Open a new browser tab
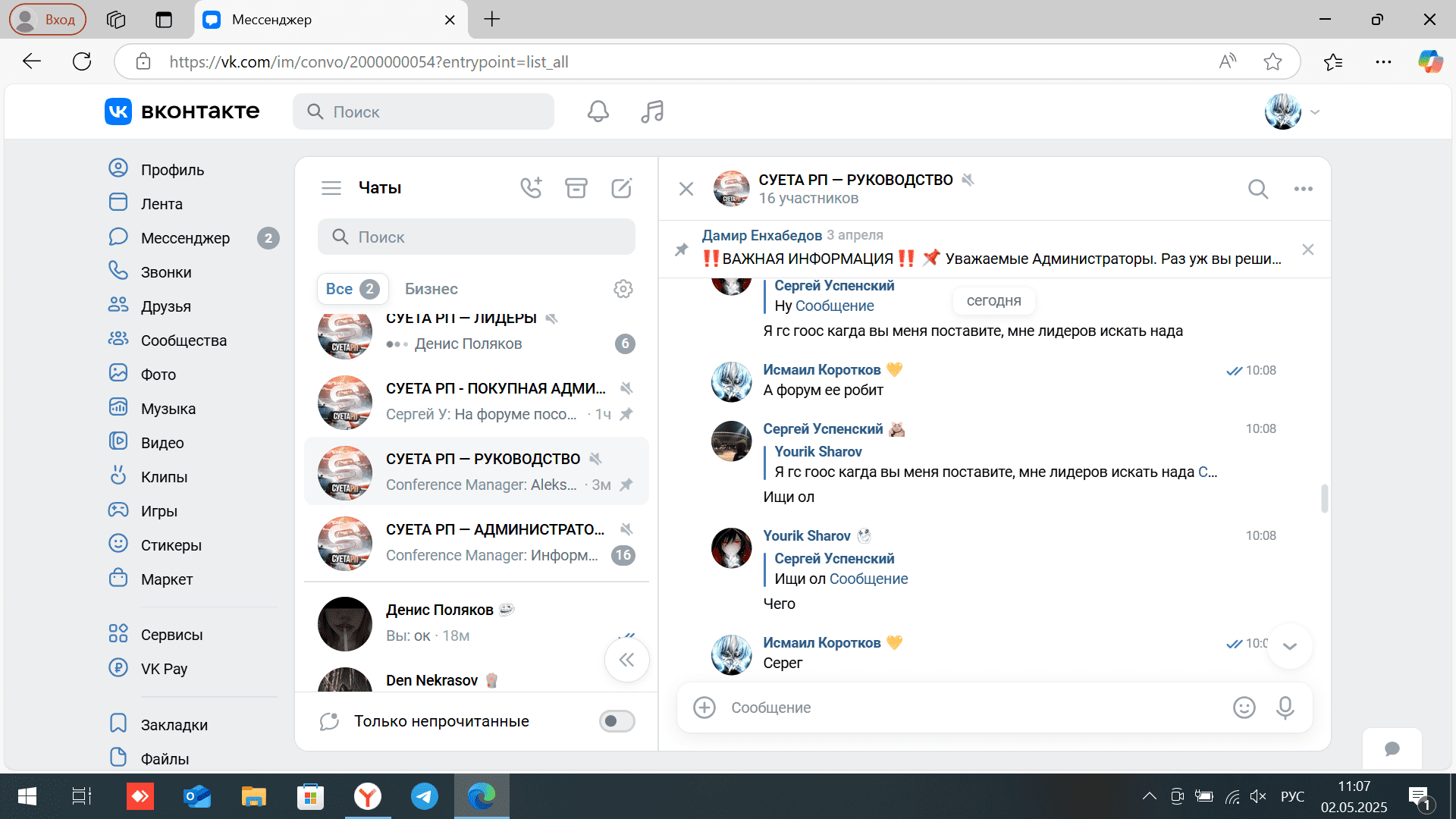The width and height of the screenshot is (1456, 819). tap(492, 19)
